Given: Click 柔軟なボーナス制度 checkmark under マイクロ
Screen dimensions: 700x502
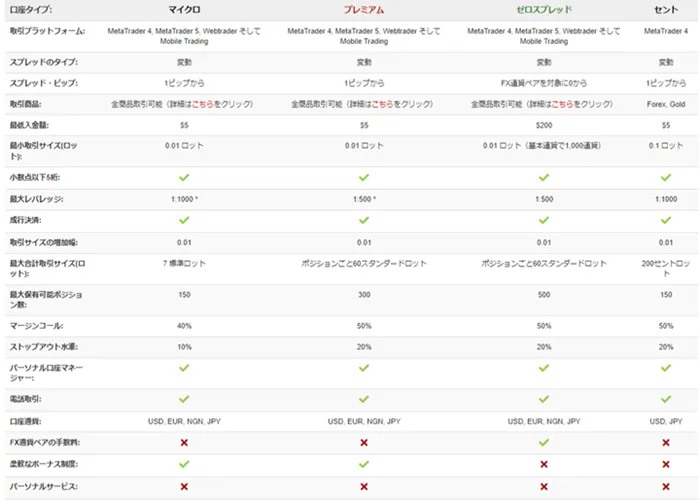Looking at the screenshot, I should click(184, 464).
